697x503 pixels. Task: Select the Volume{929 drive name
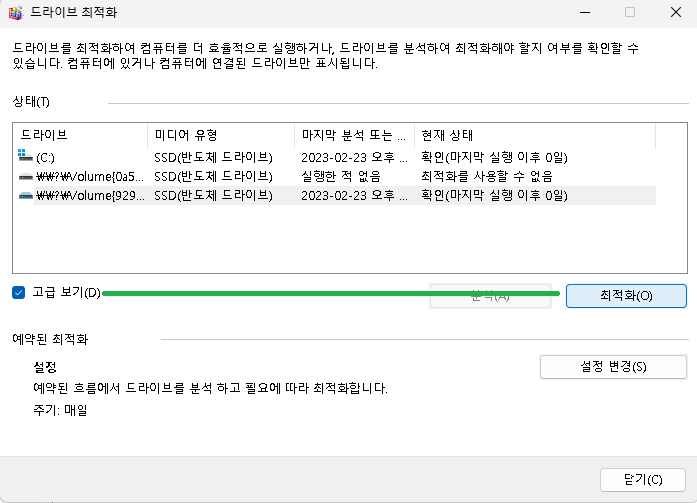click(x=90, y=196)
